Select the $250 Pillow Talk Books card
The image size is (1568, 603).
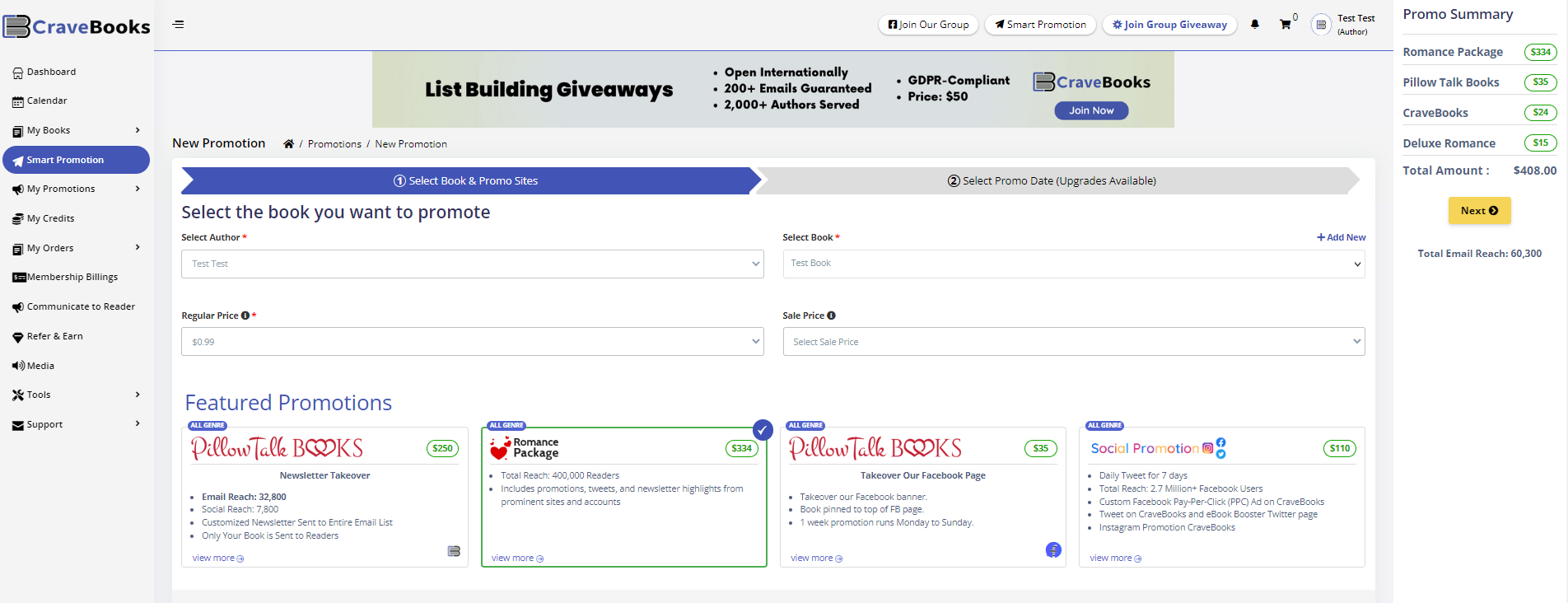[325, 497]
